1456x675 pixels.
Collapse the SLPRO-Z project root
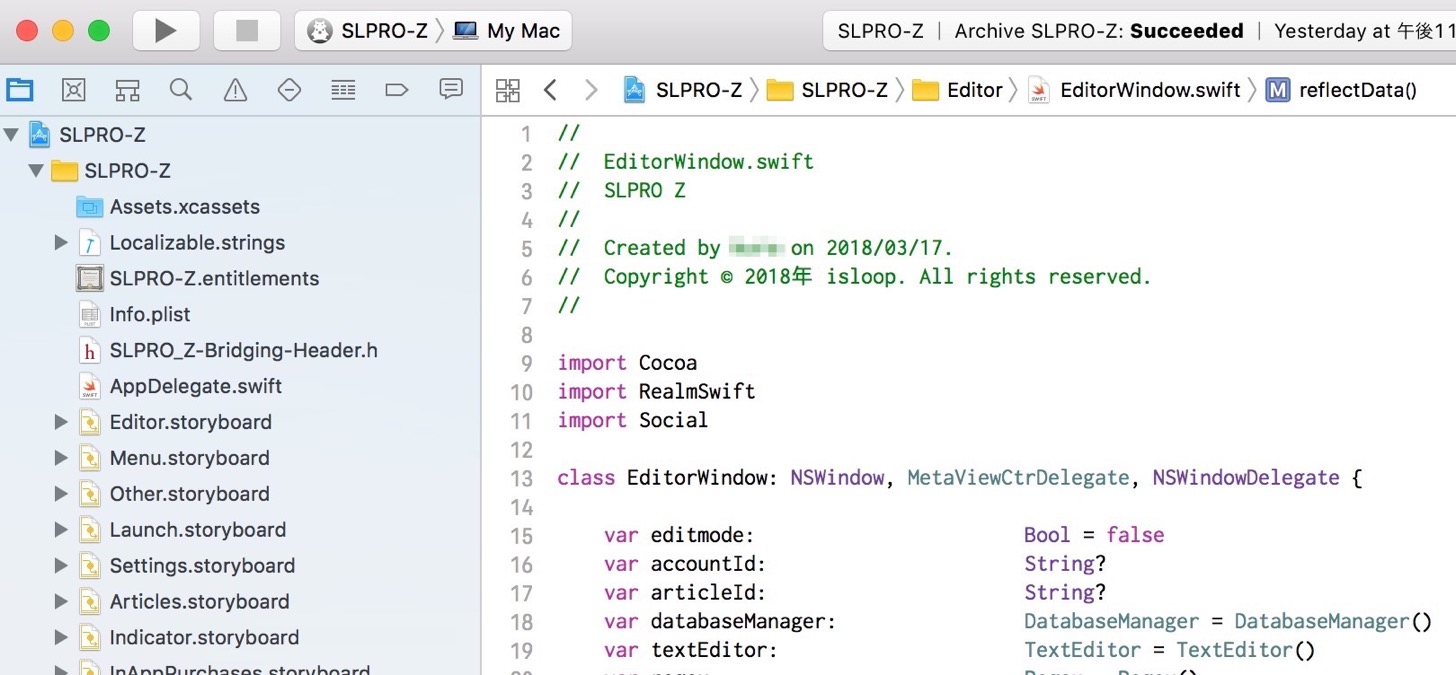pos(12,134)
